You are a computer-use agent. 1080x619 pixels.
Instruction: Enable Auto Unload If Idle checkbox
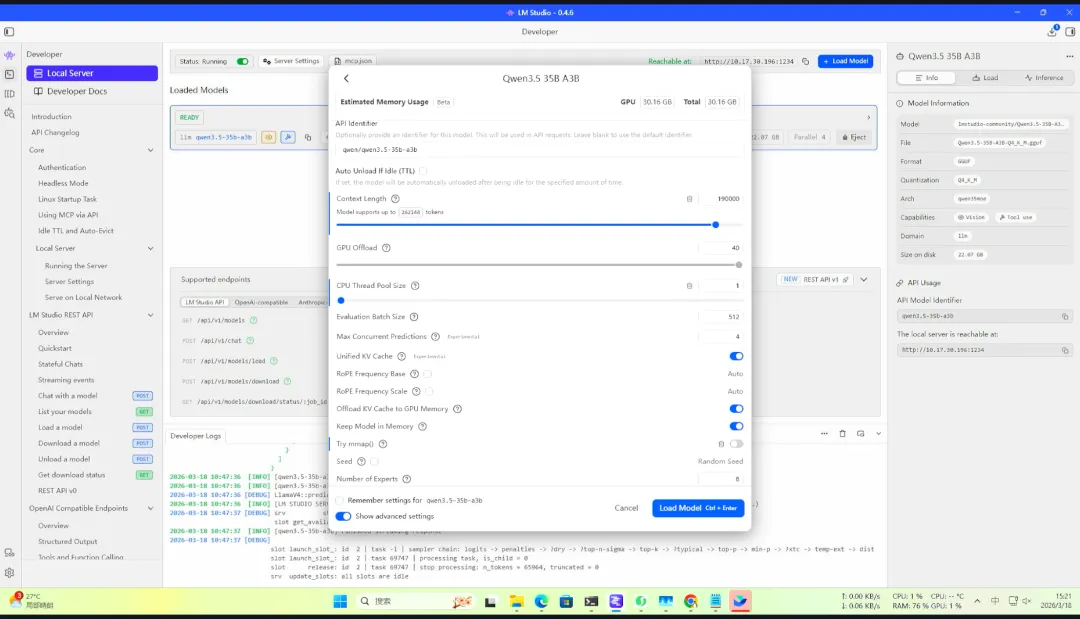click(x=423, y=171)
